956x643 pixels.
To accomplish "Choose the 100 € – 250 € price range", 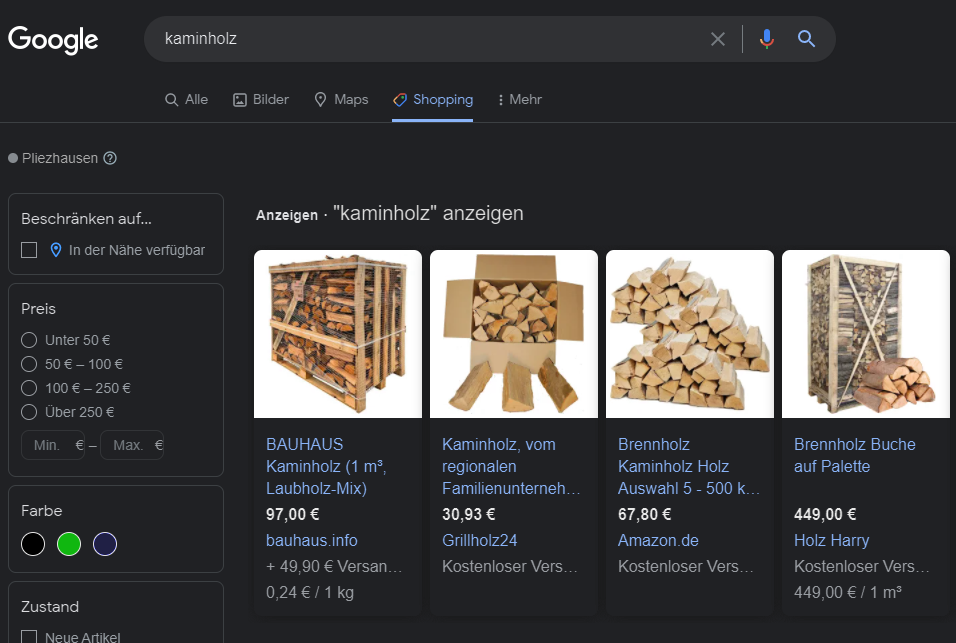I will click(x=29, y=388).
